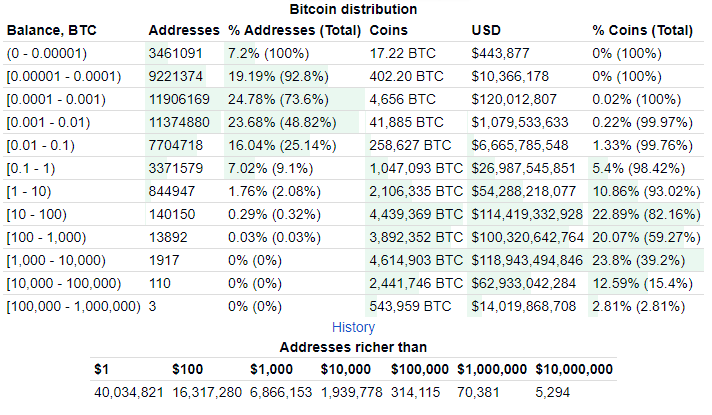Select the % Coins (Total) header

click(x=642, y=30)
